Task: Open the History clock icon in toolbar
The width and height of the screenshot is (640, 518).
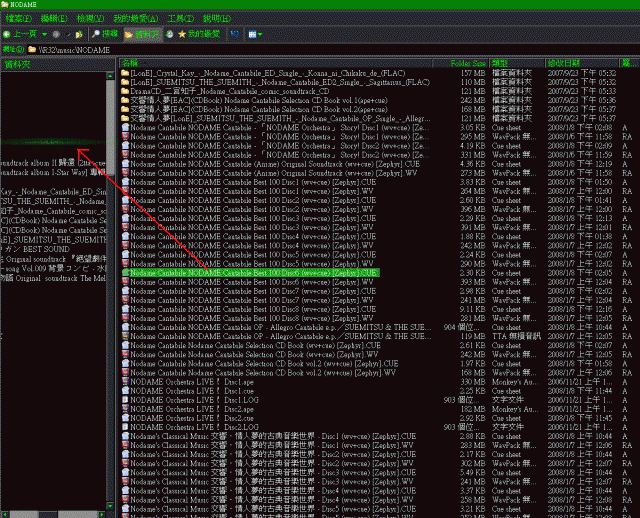Action: click(169, 34)
